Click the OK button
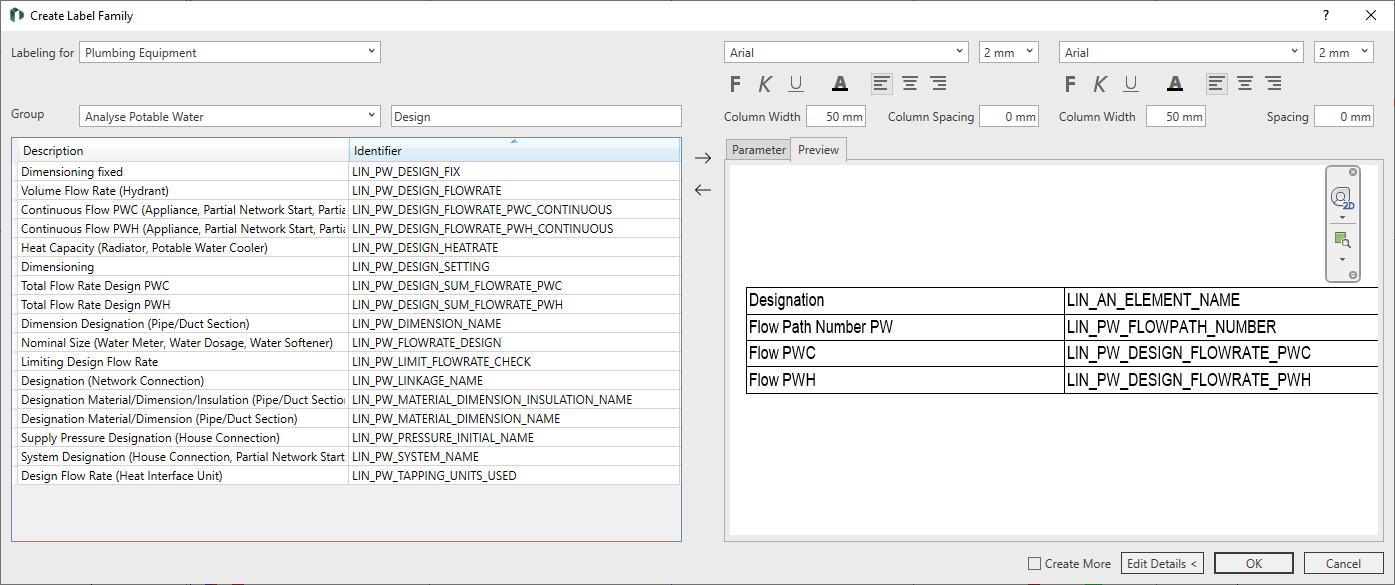Viewport: 1395px width, 585px height. click(x=1253, y=564)
